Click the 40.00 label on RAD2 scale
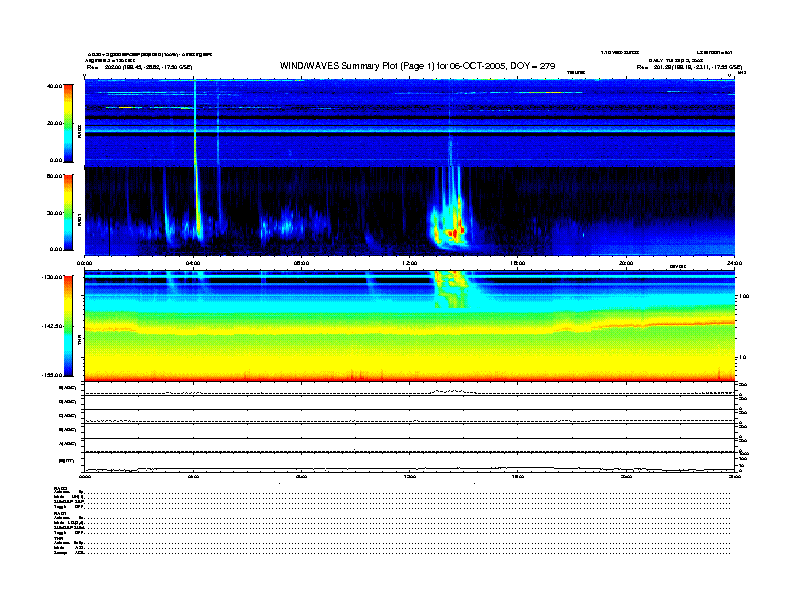 [x=54, y=86]
